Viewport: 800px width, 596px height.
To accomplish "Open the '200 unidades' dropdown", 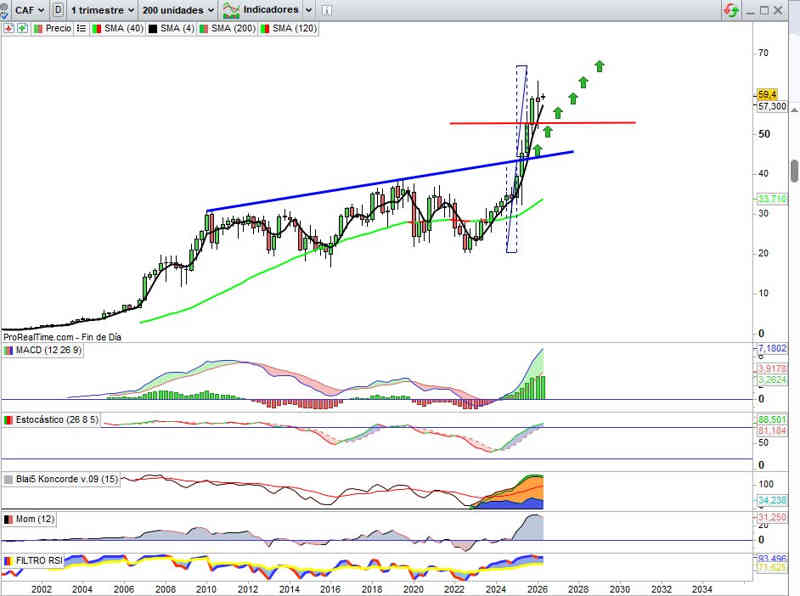I will pyautogui.click(x=178, y=10).
